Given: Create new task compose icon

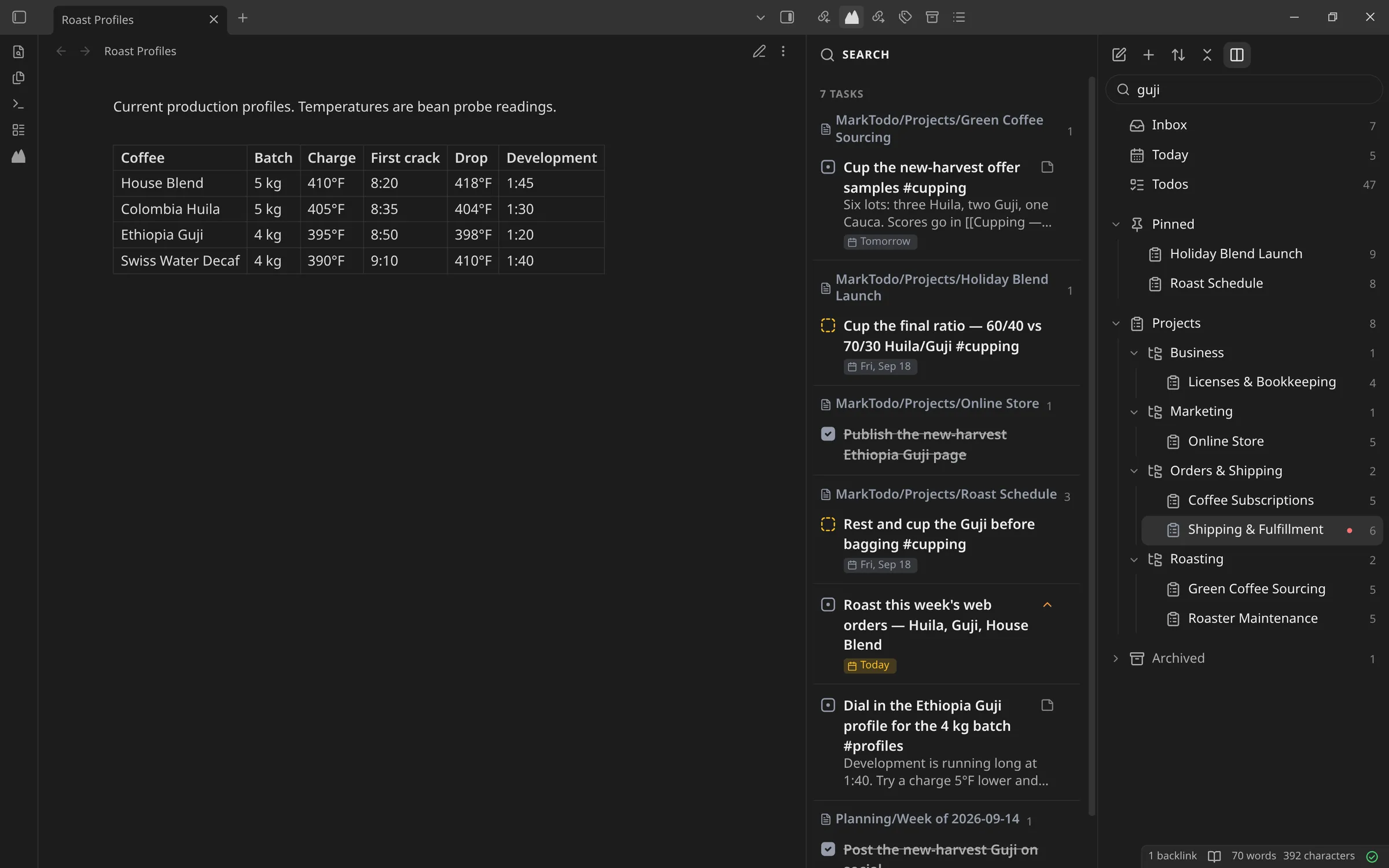Looking at the screenshot, I should 1119,55.
